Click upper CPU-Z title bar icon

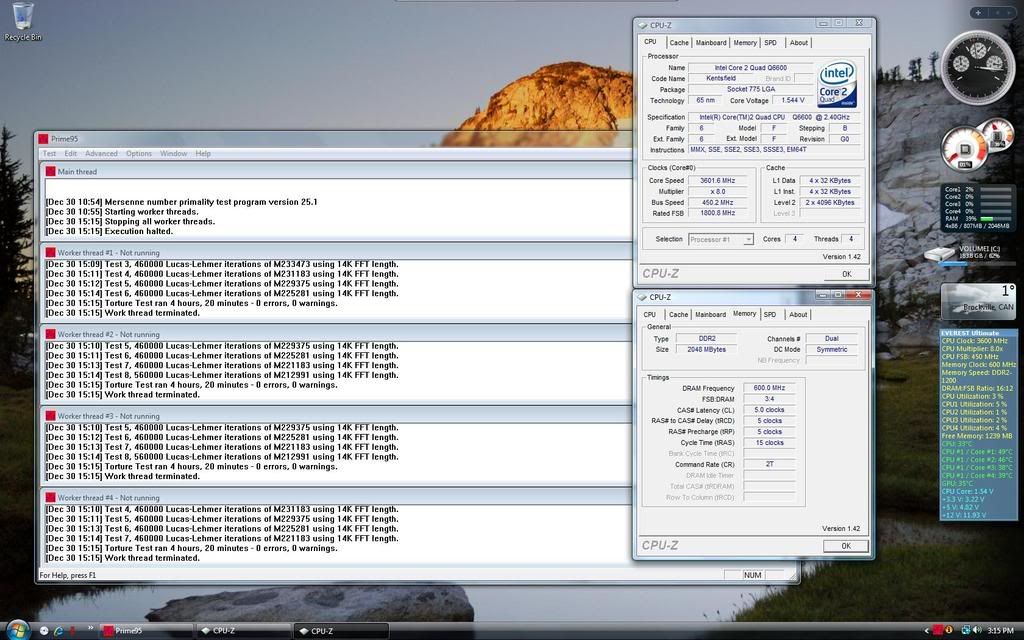pyautogui.click(x=643, y=25)
